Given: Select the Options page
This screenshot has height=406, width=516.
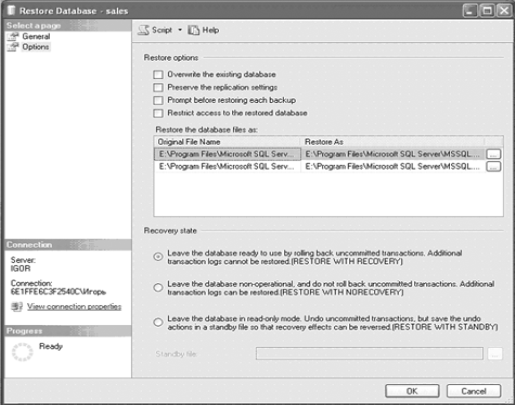Looking at the screenshot, I should [36, 47].
